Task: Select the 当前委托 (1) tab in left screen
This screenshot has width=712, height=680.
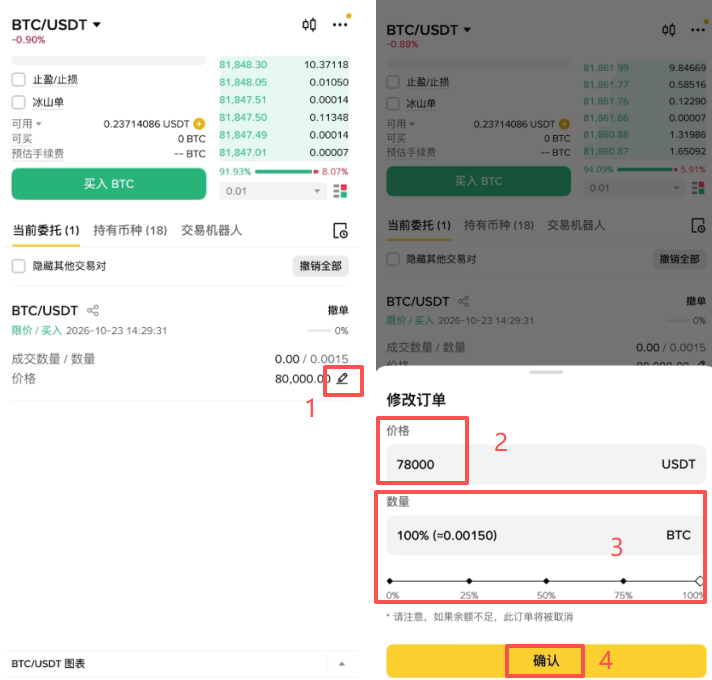Action: 46,231
